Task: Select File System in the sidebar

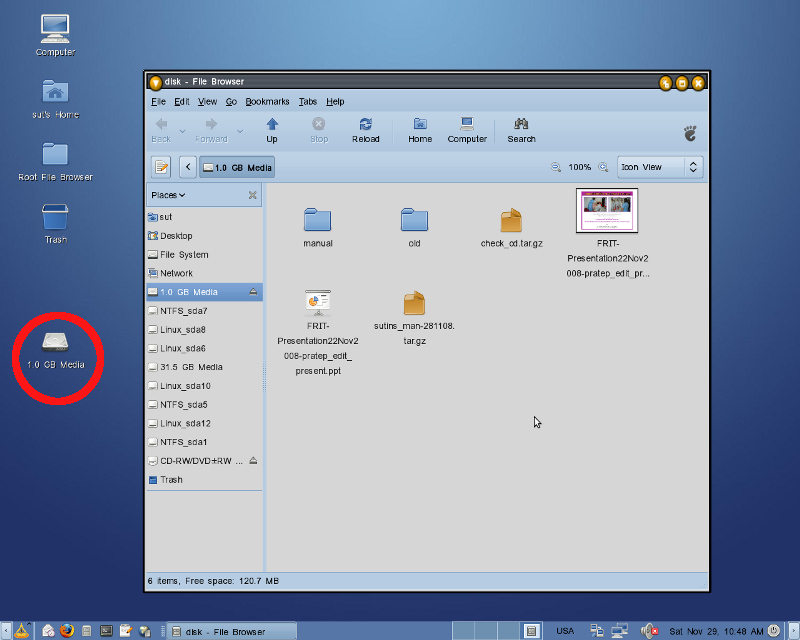Action: click(x=204, y=255)
